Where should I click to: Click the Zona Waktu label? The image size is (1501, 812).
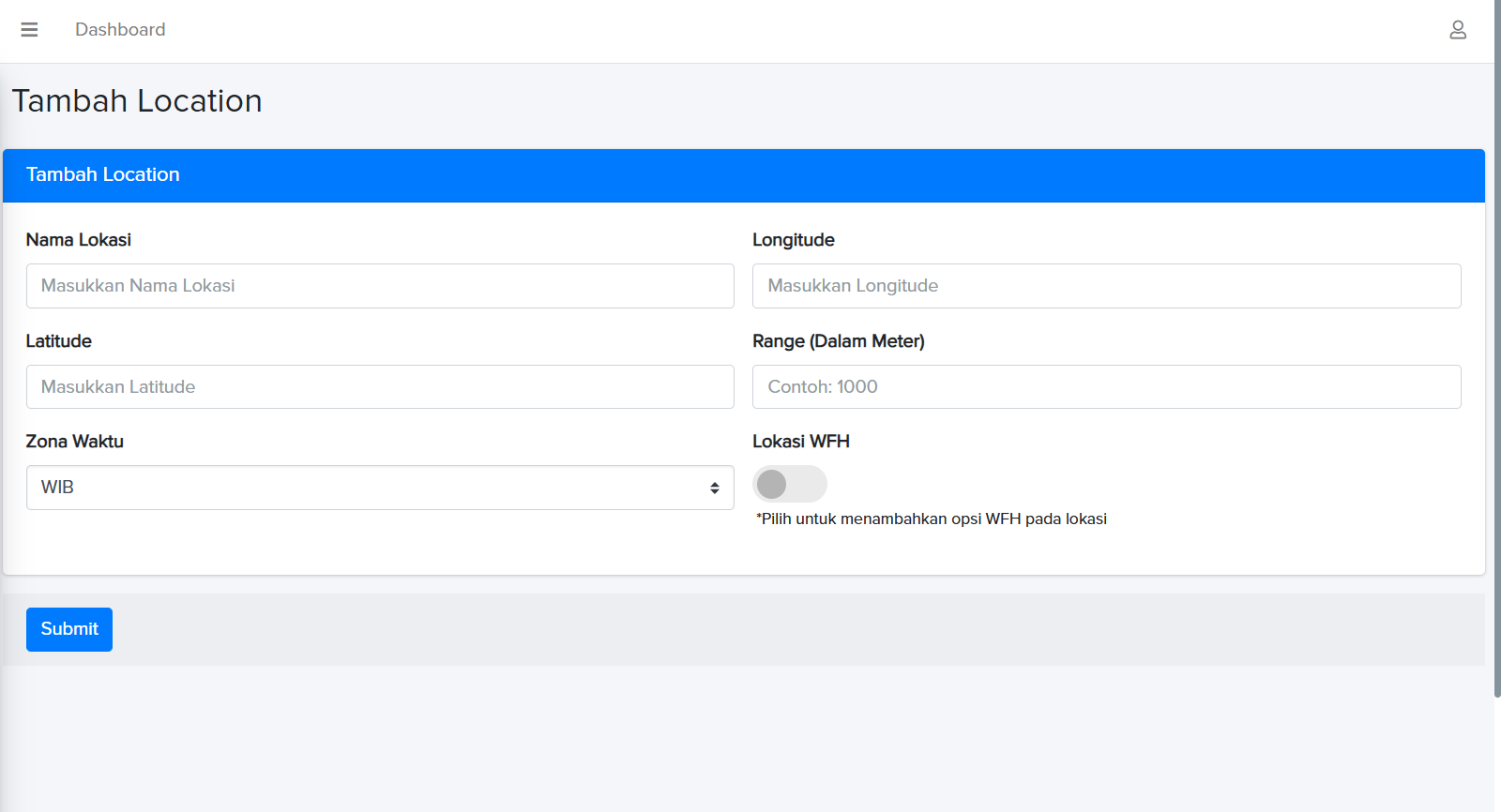coord(75,442)
